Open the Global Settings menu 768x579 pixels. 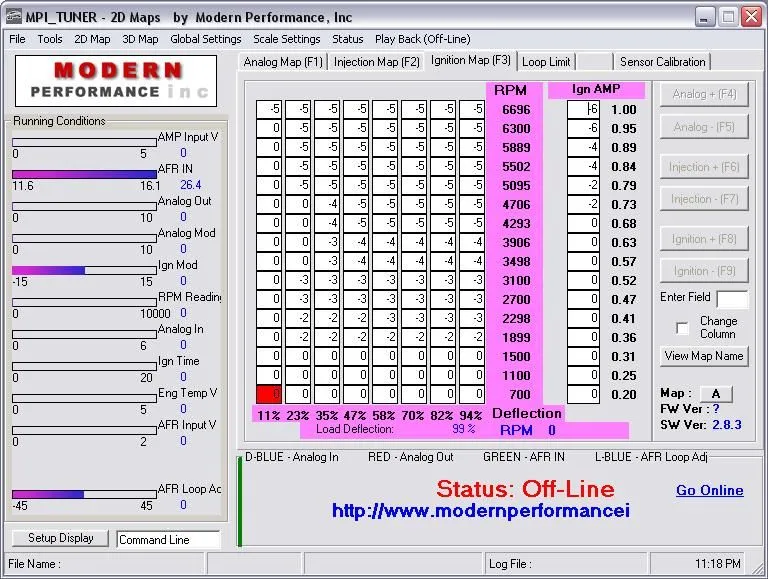tap(206, 39)
